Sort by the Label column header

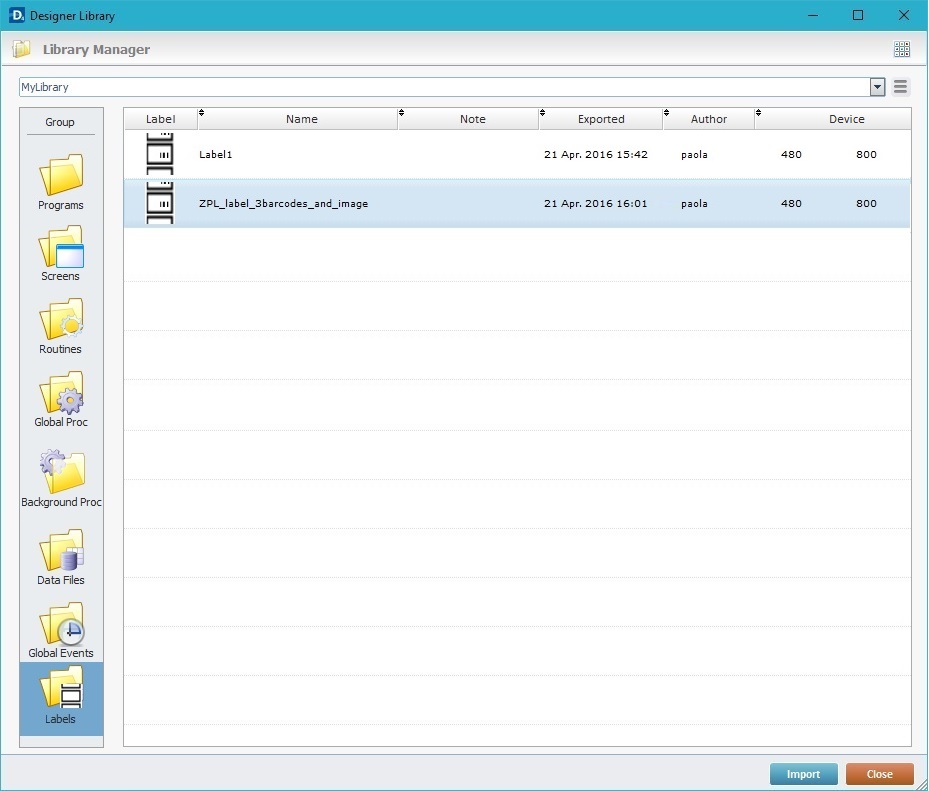coord(161,119)
